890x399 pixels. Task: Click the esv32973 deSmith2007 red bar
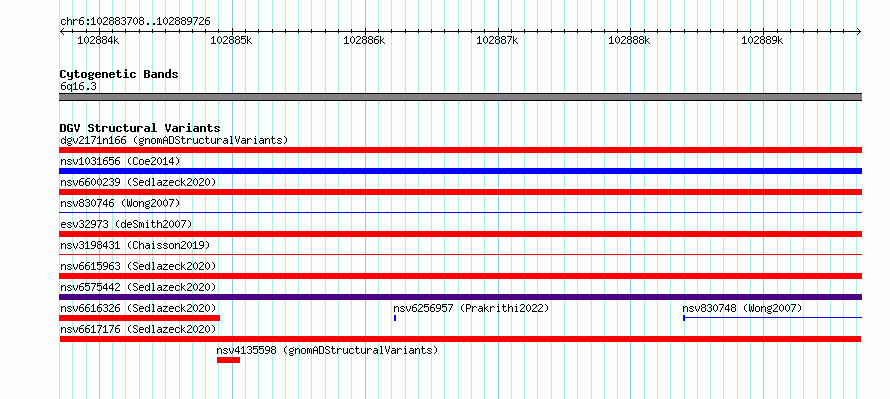coord(460,234)
